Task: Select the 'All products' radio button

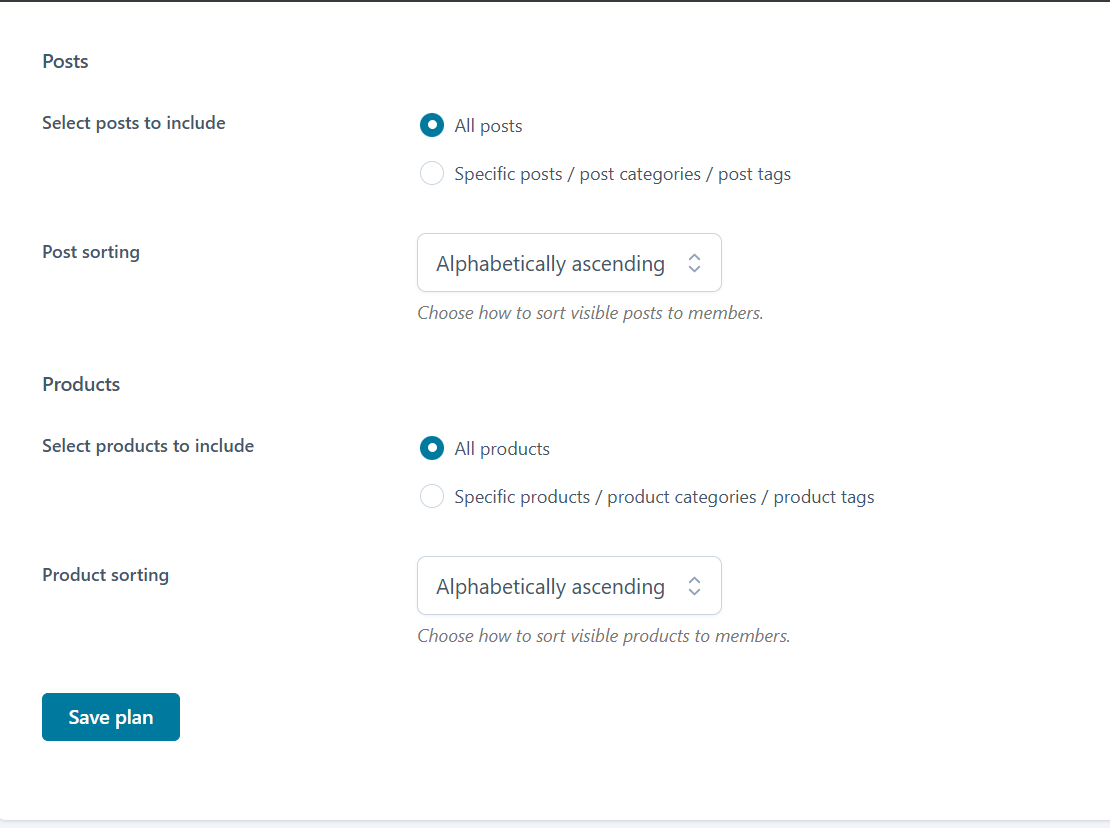Action: point(432,448)
